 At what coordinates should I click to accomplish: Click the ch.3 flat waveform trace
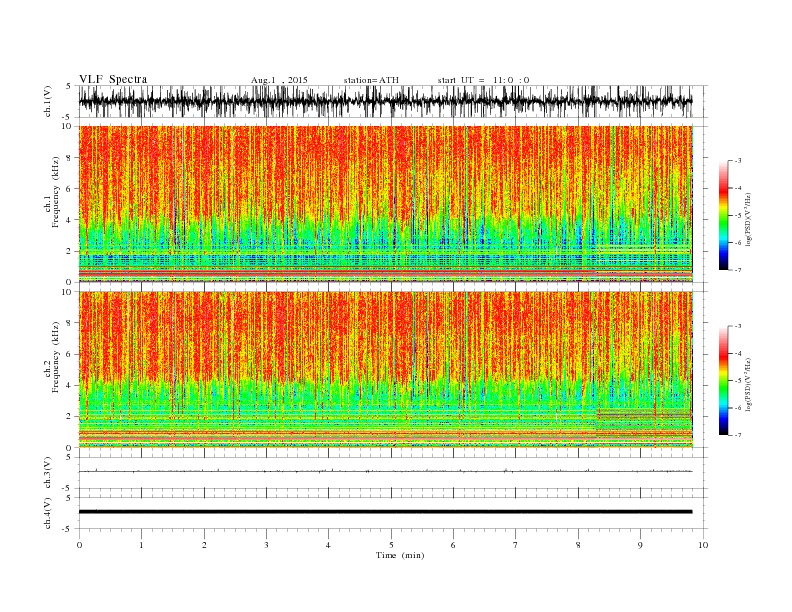385,471
